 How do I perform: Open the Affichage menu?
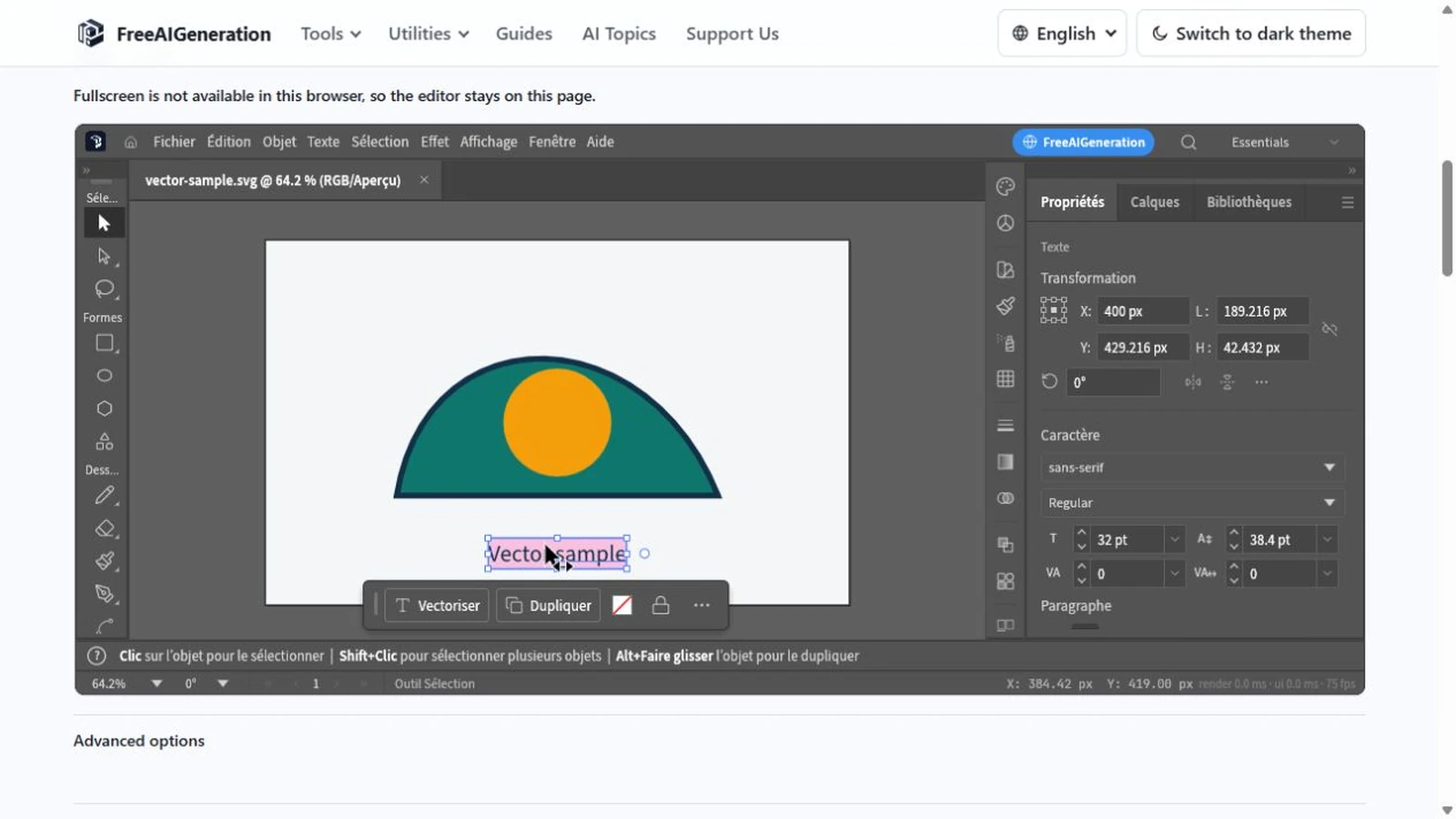(x=489, y=142)
